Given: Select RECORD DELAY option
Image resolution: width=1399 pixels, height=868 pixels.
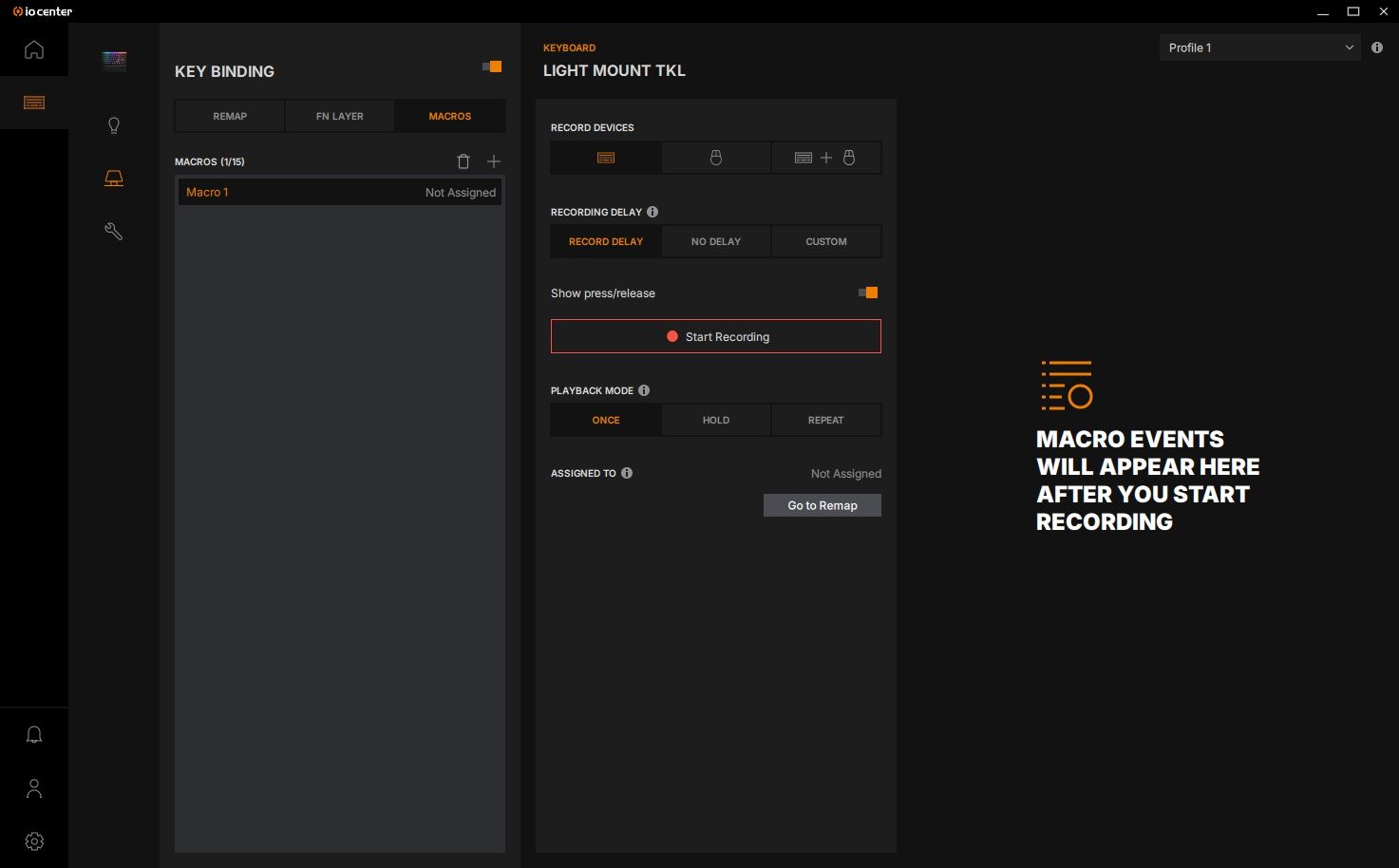Looking at the screenshot, I should pyautogui.click(x=606, y=241).
